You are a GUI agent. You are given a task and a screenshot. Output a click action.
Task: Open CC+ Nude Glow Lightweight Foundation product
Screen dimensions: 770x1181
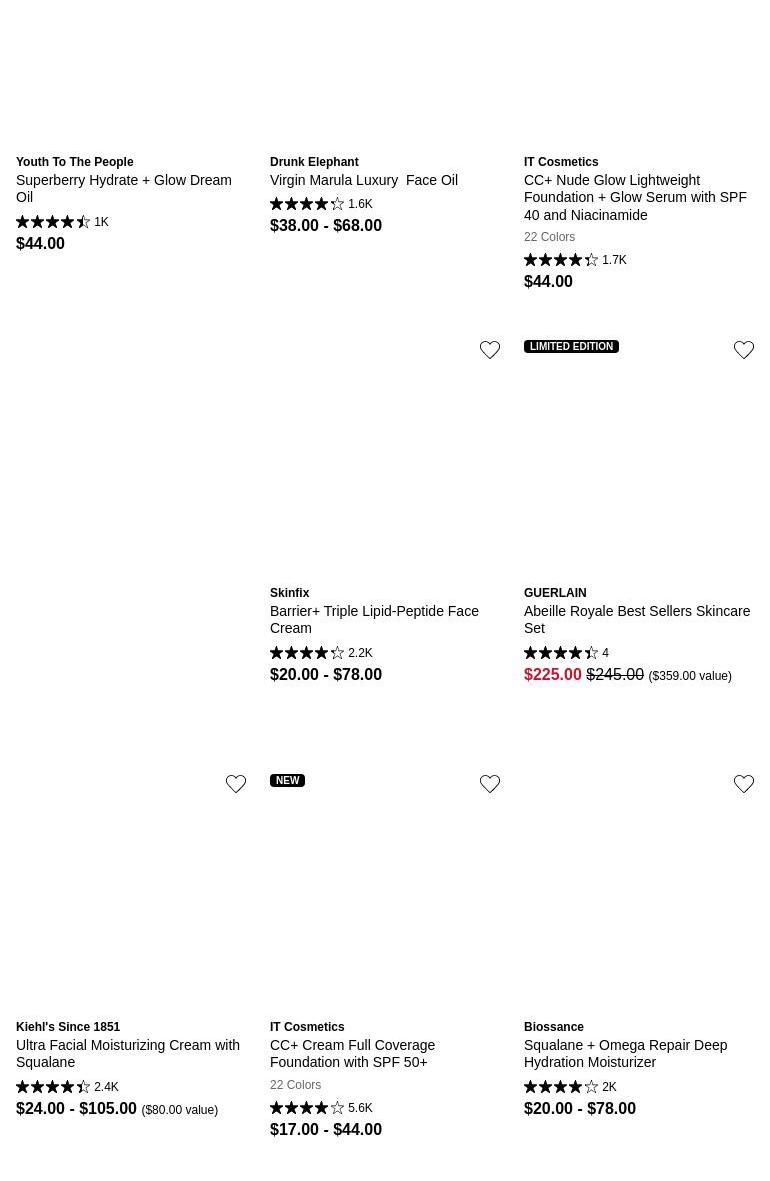click(x=635, y=197)
